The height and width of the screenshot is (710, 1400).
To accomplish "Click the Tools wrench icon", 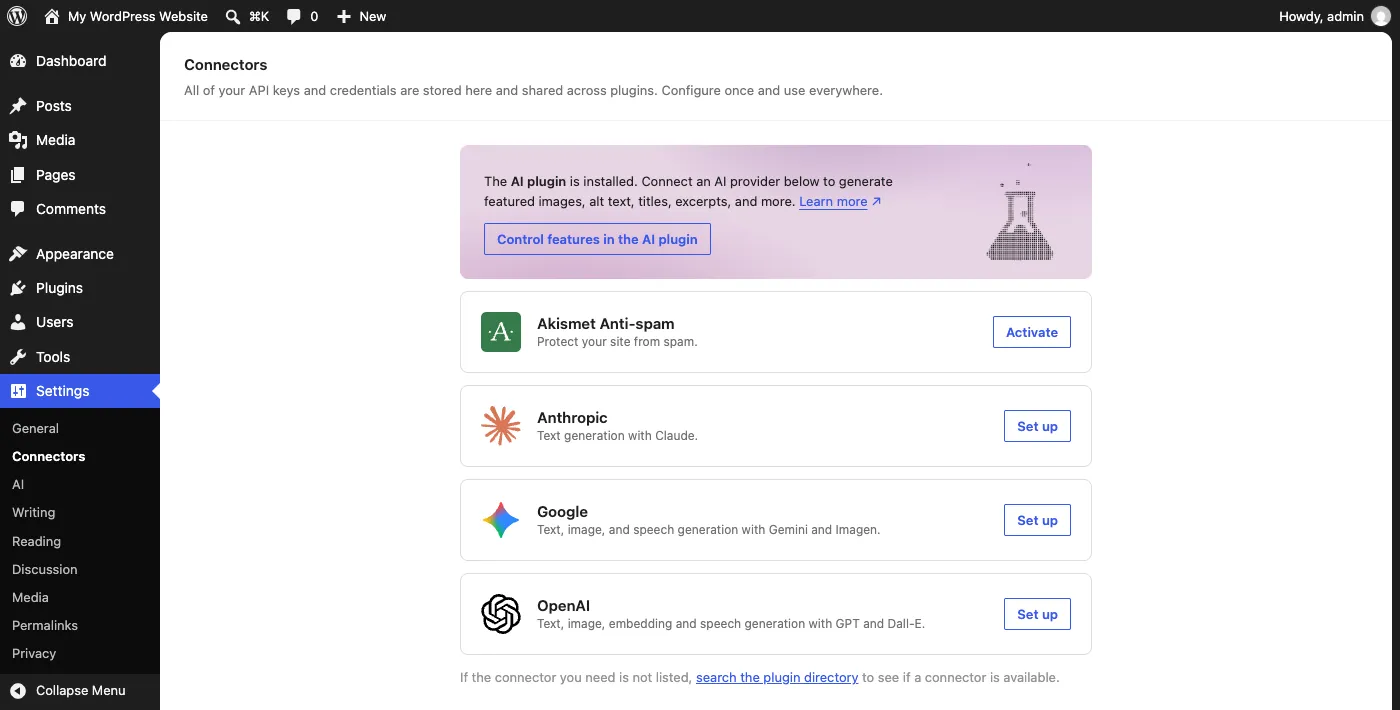I will coord(18,357).
